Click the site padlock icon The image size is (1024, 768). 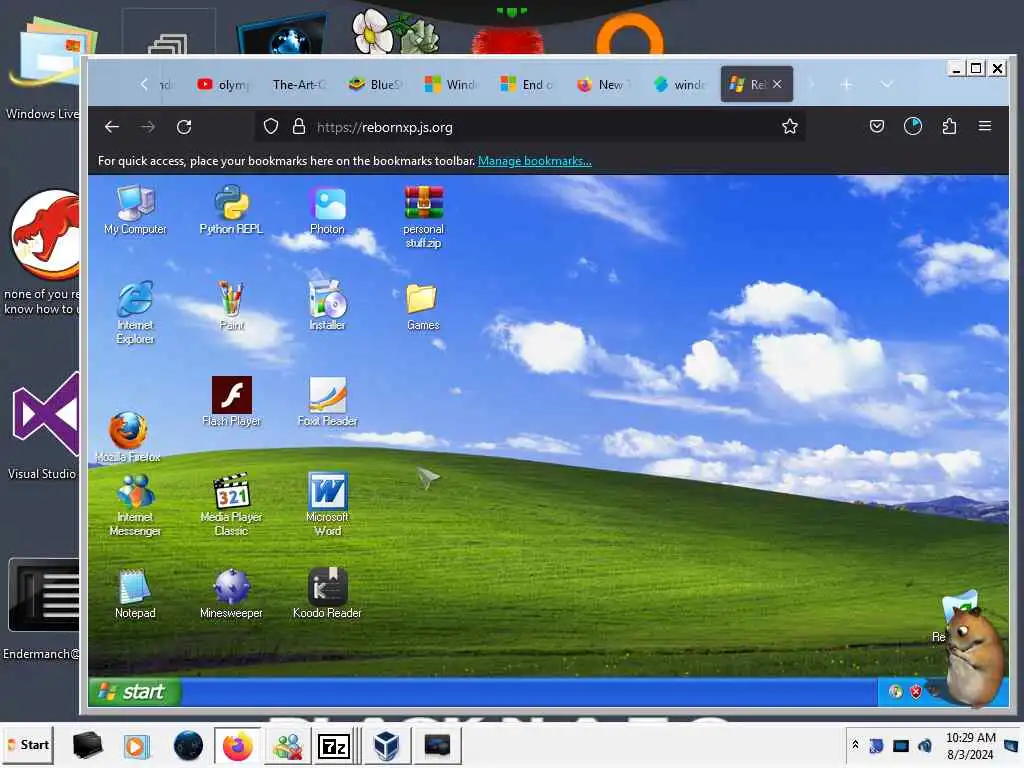[x=298, y=127]
